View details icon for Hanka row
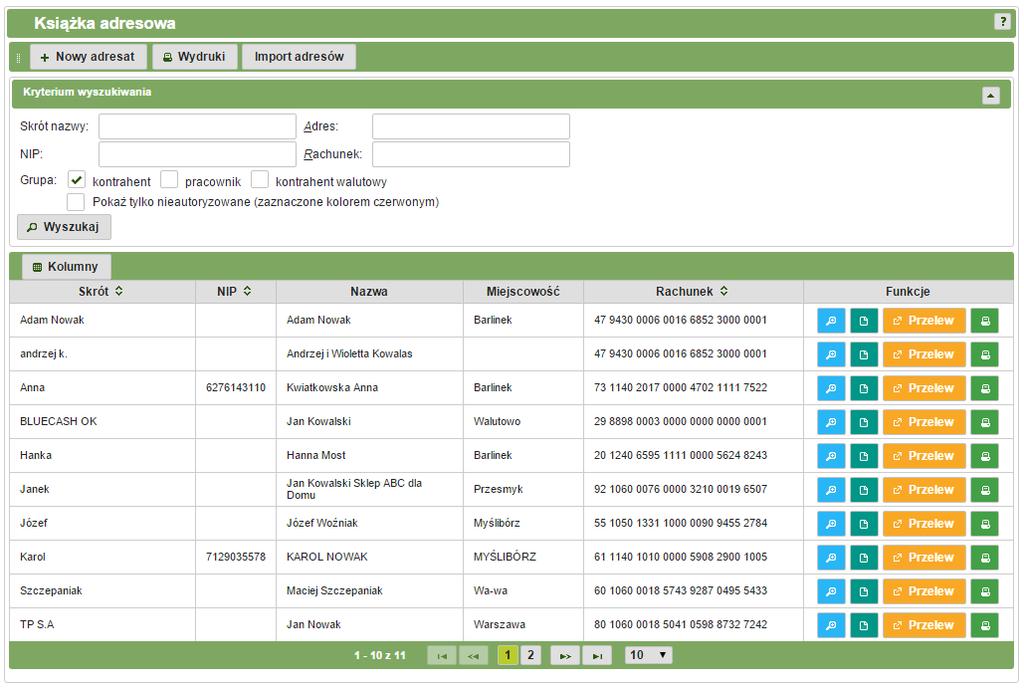 point(831,456)
